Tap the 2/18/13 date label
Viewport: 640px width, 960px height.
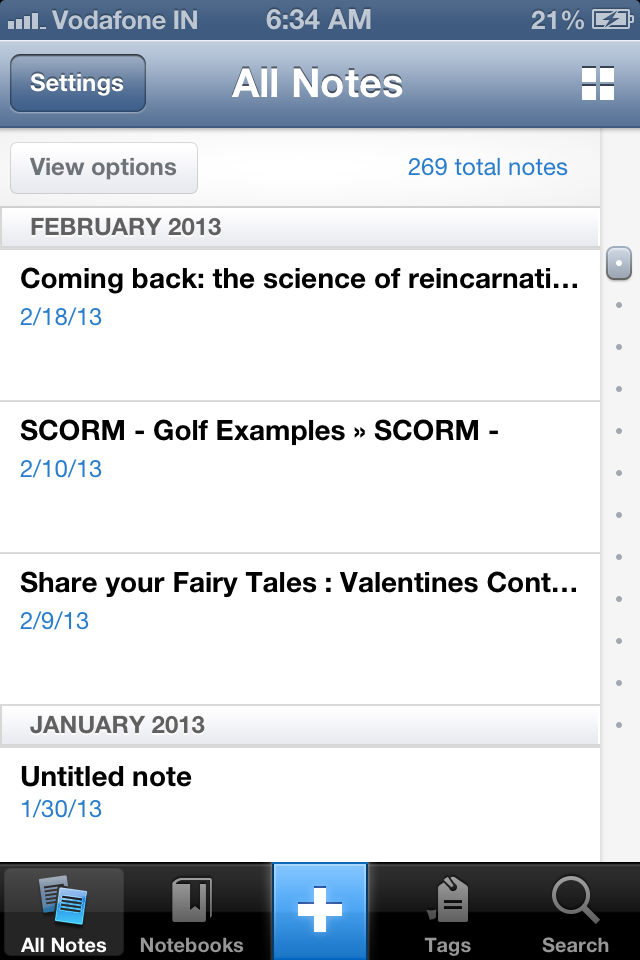click(x=61, y=317)
